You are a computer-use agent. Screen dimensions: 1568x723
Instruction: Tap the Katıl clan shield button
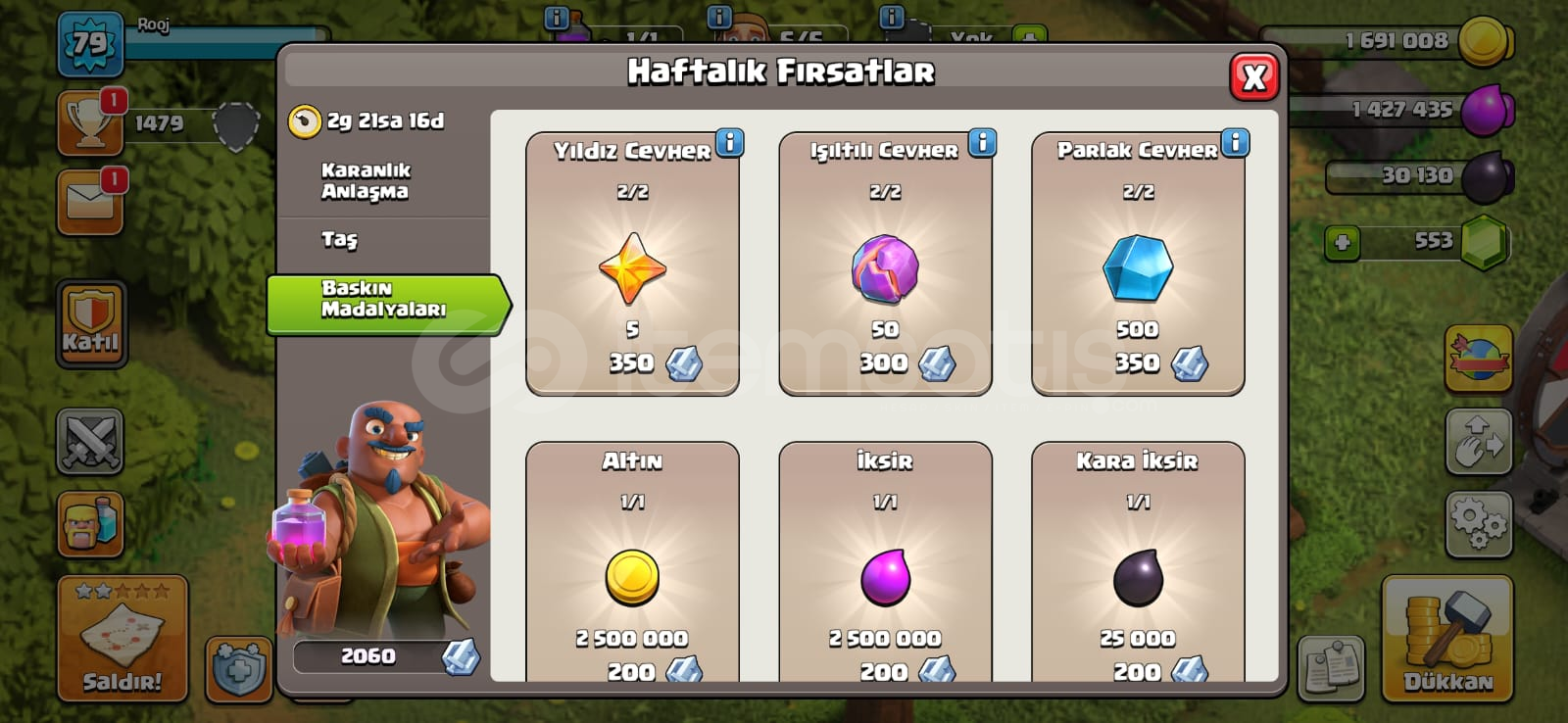90,324
